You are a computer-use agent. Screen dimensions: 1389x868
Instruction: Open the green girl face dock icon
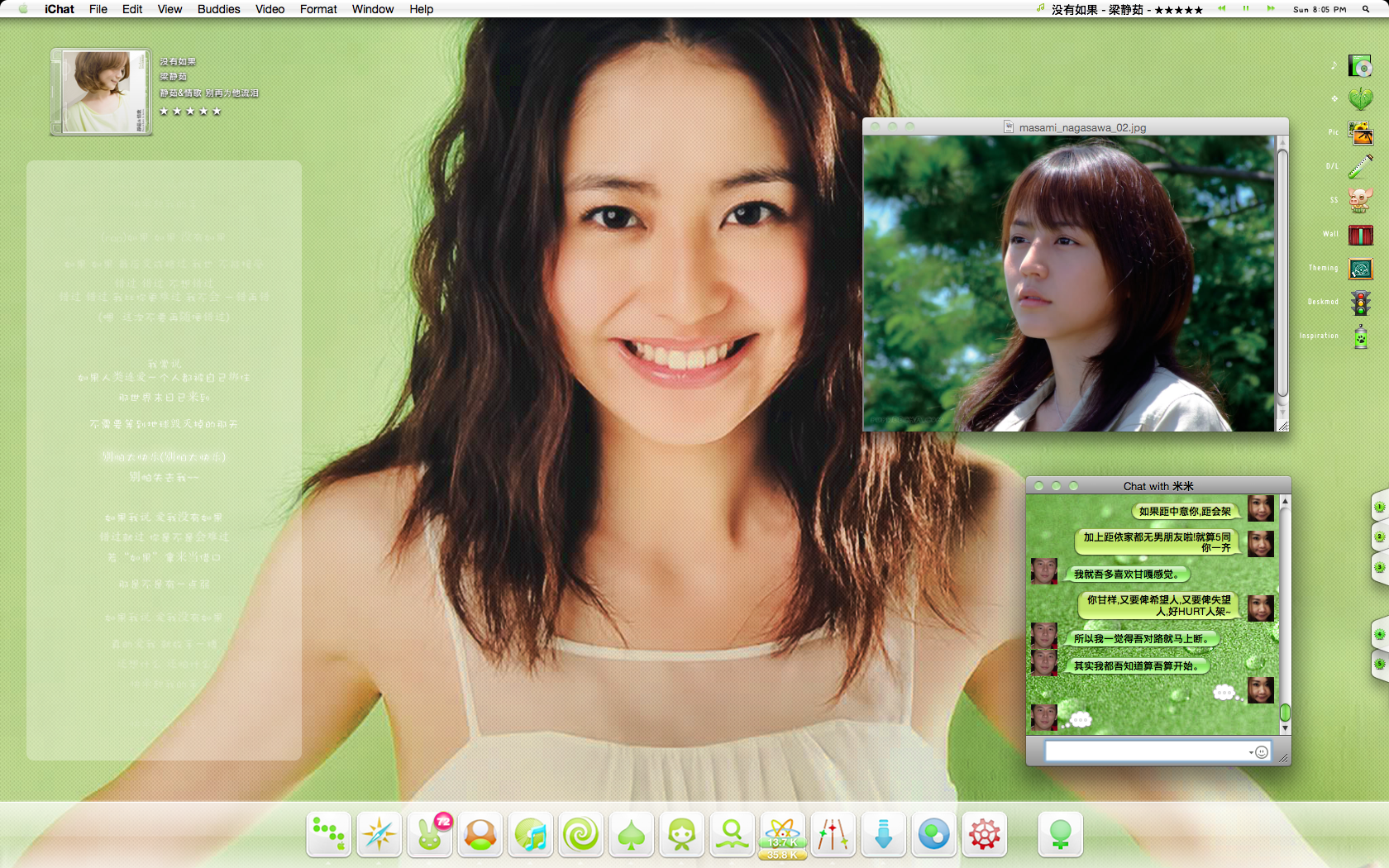[x=682, y=834]
